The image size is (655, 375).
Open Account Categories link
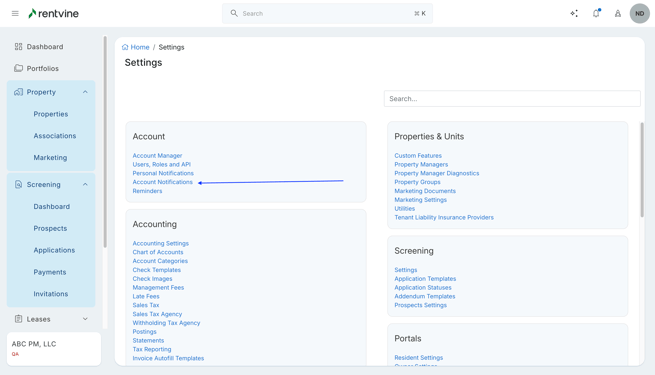coord(160,261)
